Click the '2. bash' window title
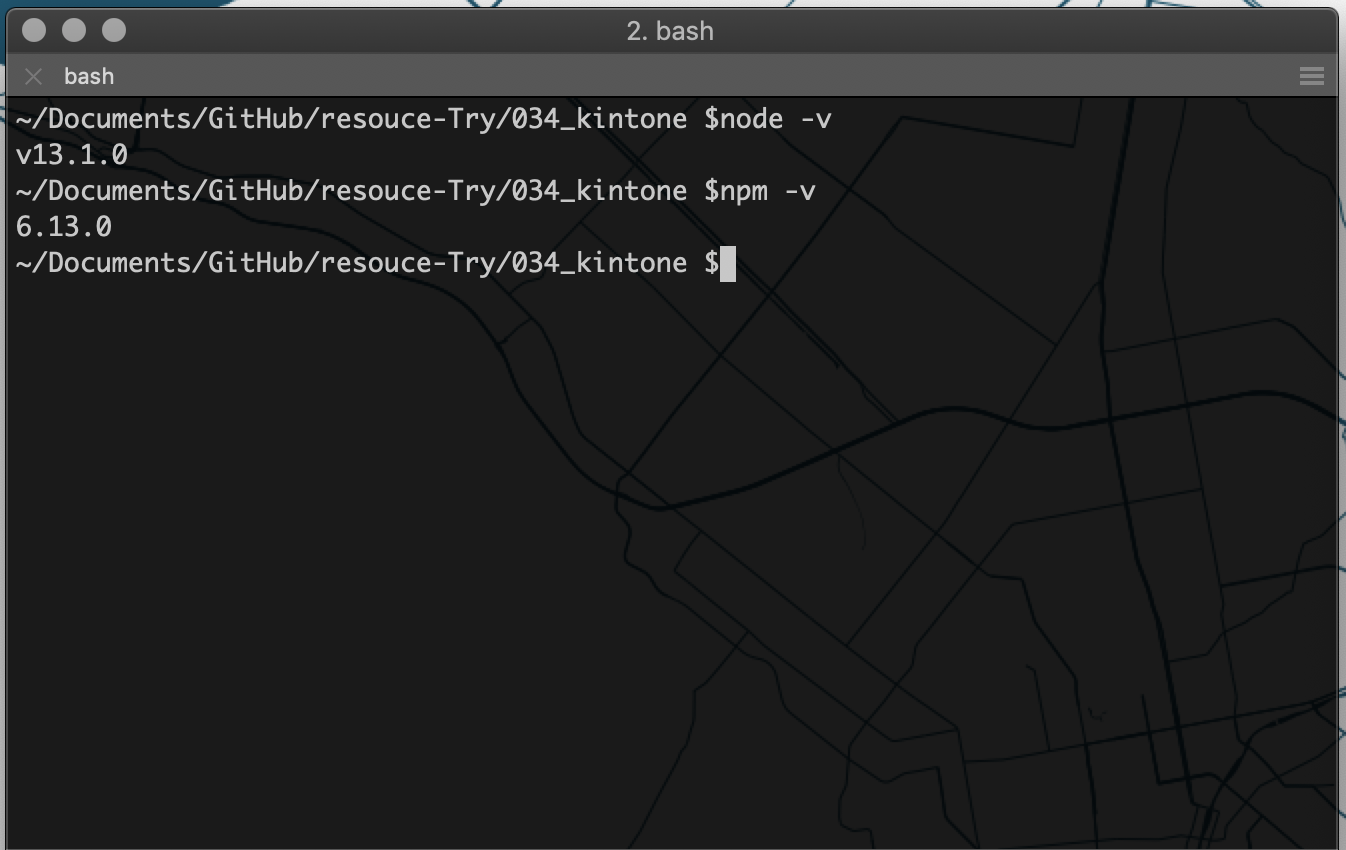Image resolution: width=1346 pixels, height=850 pixels. coord(670,31)
